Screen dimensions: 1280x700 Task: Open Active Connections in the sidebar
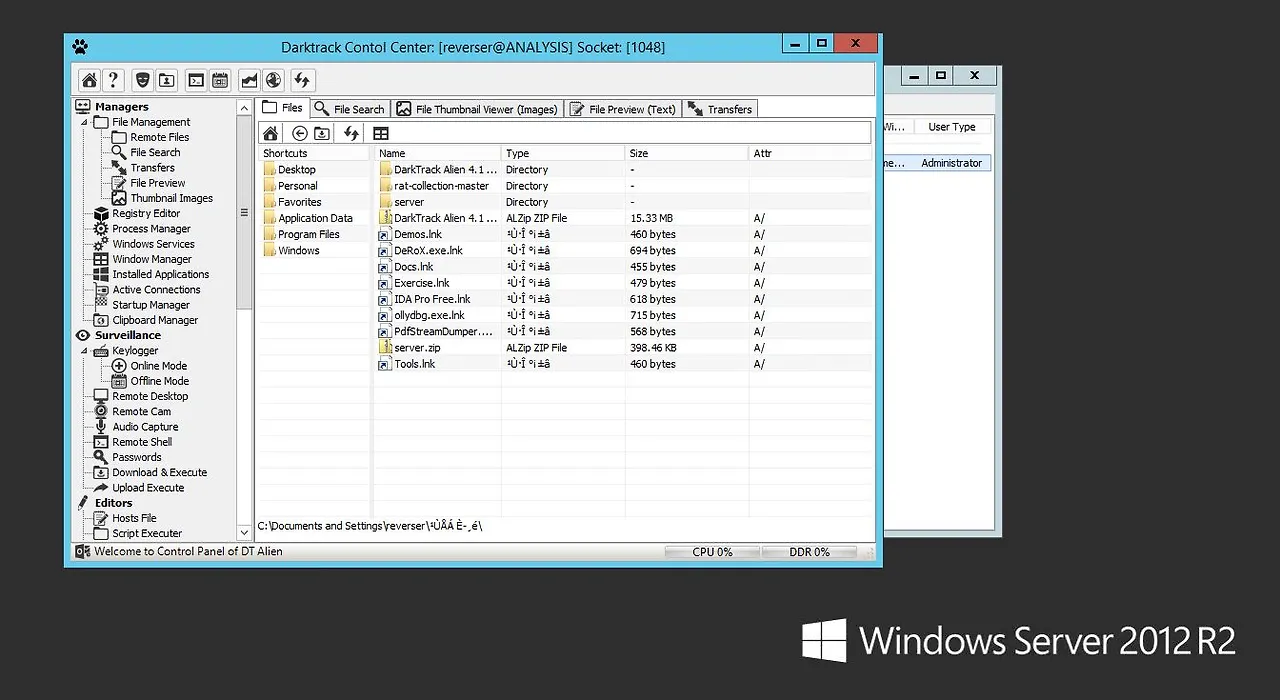[x=156, y=289]
